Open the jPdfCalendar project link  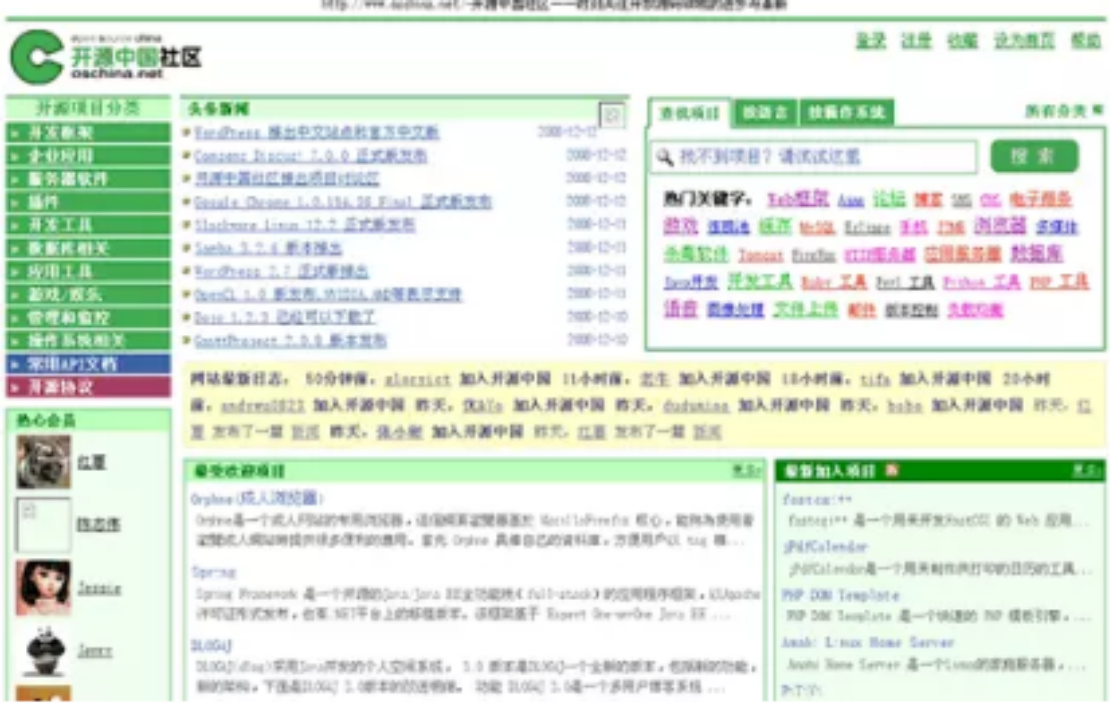(x=825, y=547)
